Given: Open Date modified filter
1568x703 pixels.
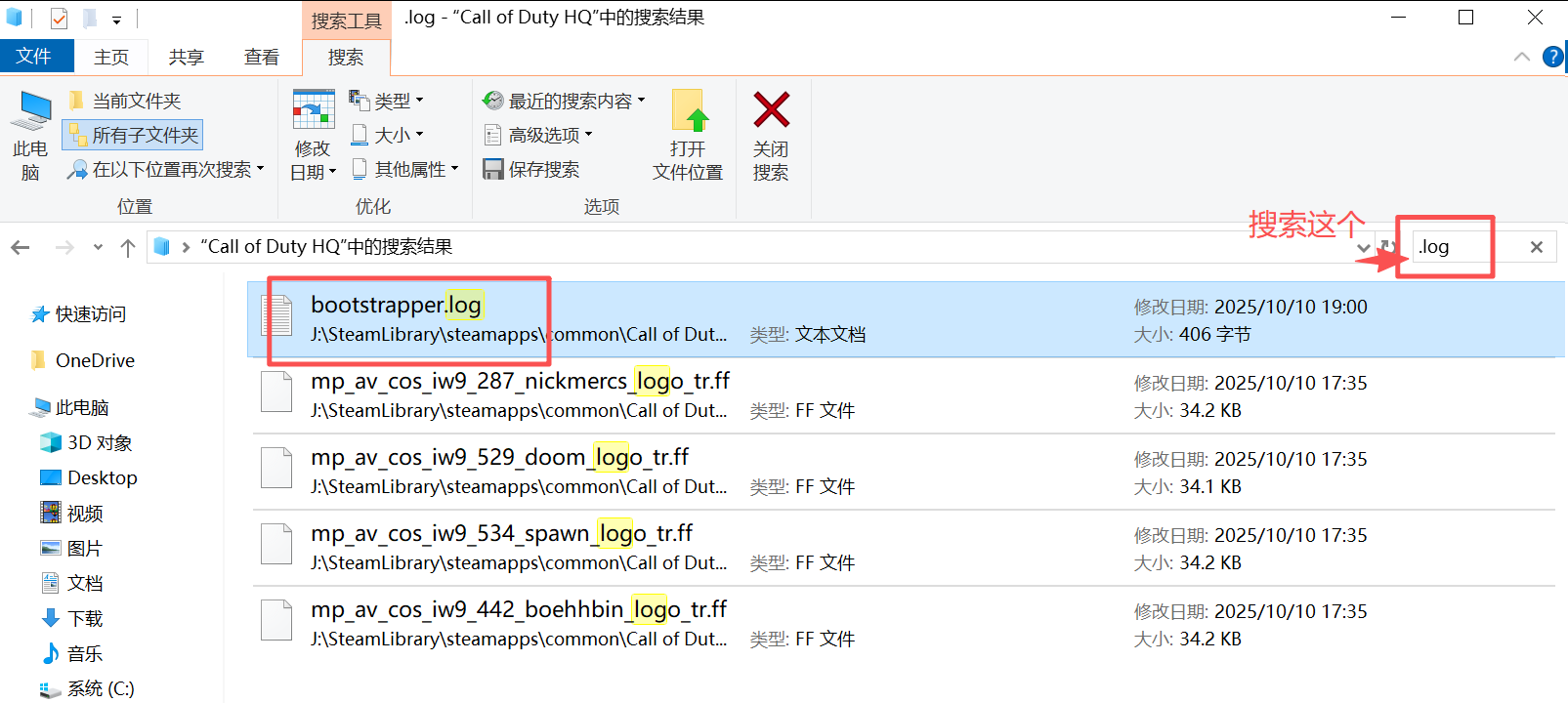Looking at the screenshot, I should (313, 136).
